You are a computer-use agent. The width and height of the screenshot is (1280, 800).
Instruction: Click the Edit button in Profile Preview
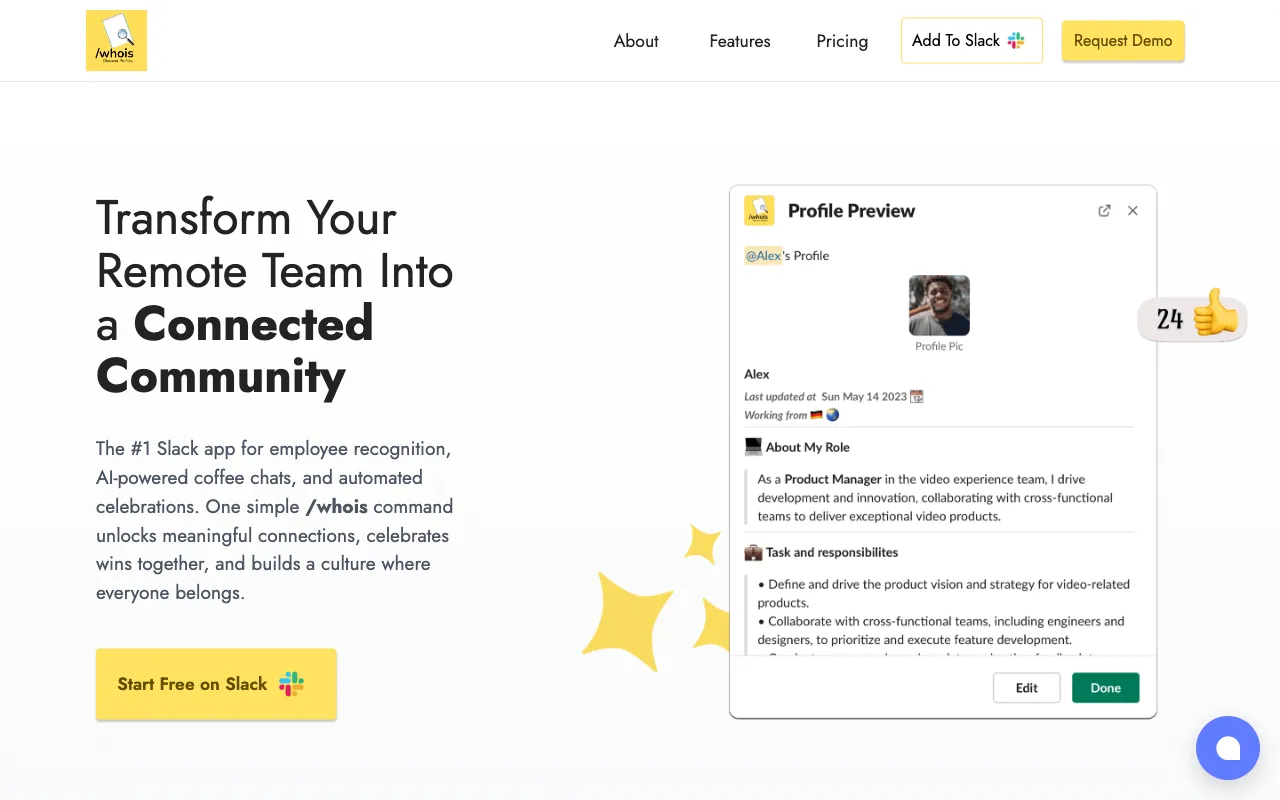[x=1026, y=688]
